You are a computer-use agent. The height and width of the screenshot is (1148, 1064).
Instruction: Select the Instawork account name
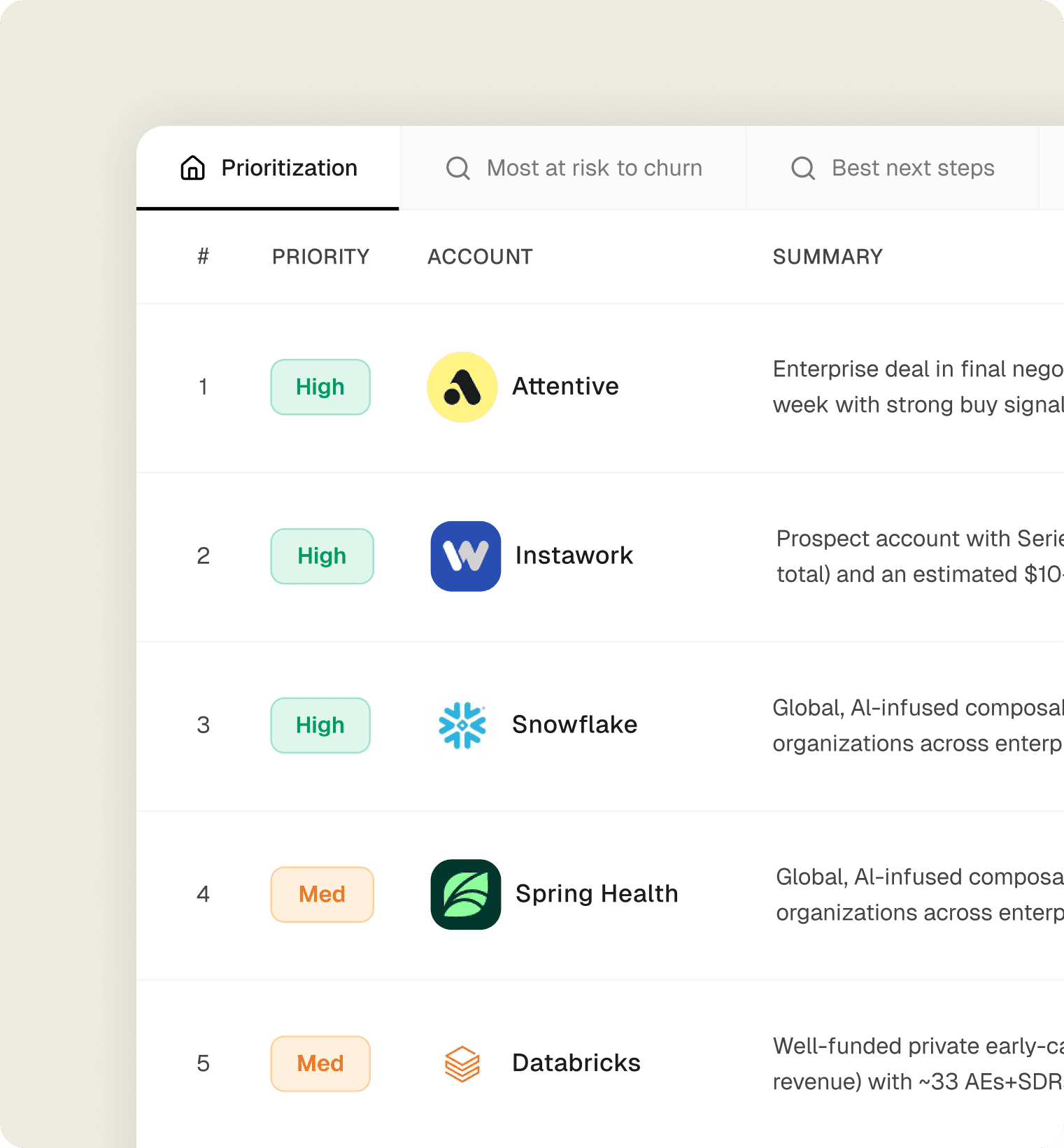pos(574,555)
